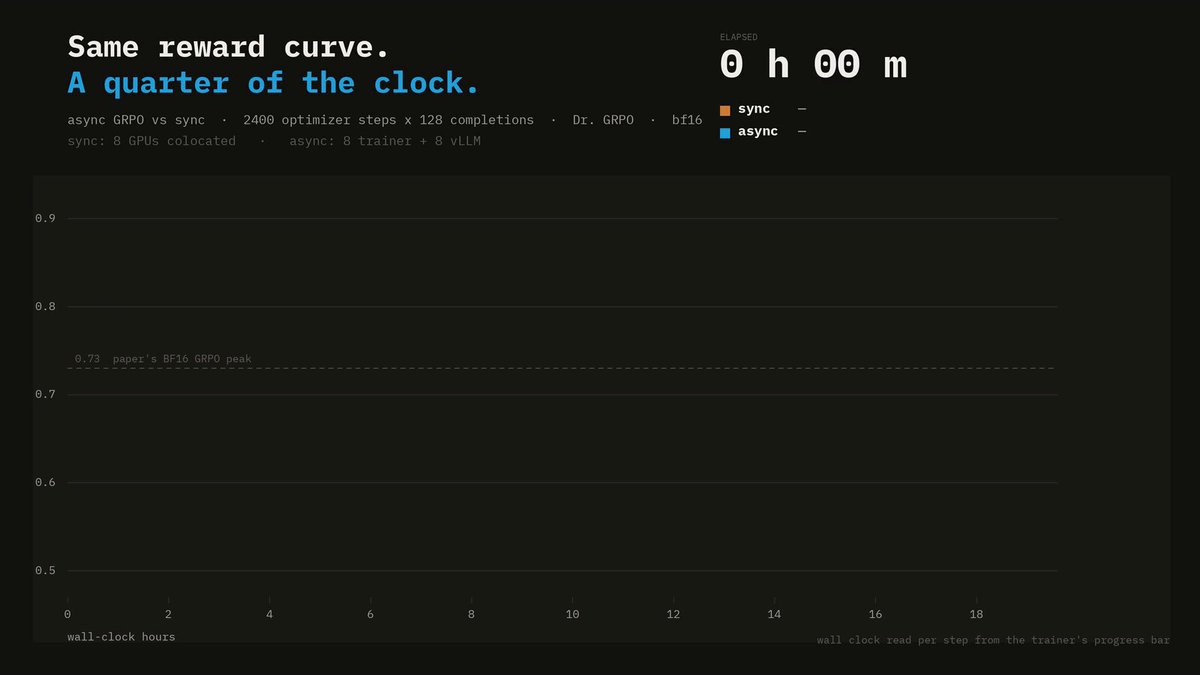Click the 8 hour x-axis tick label
Image resolution: width=1200 pixels, height=675 pixels.
tap(471, 614)
